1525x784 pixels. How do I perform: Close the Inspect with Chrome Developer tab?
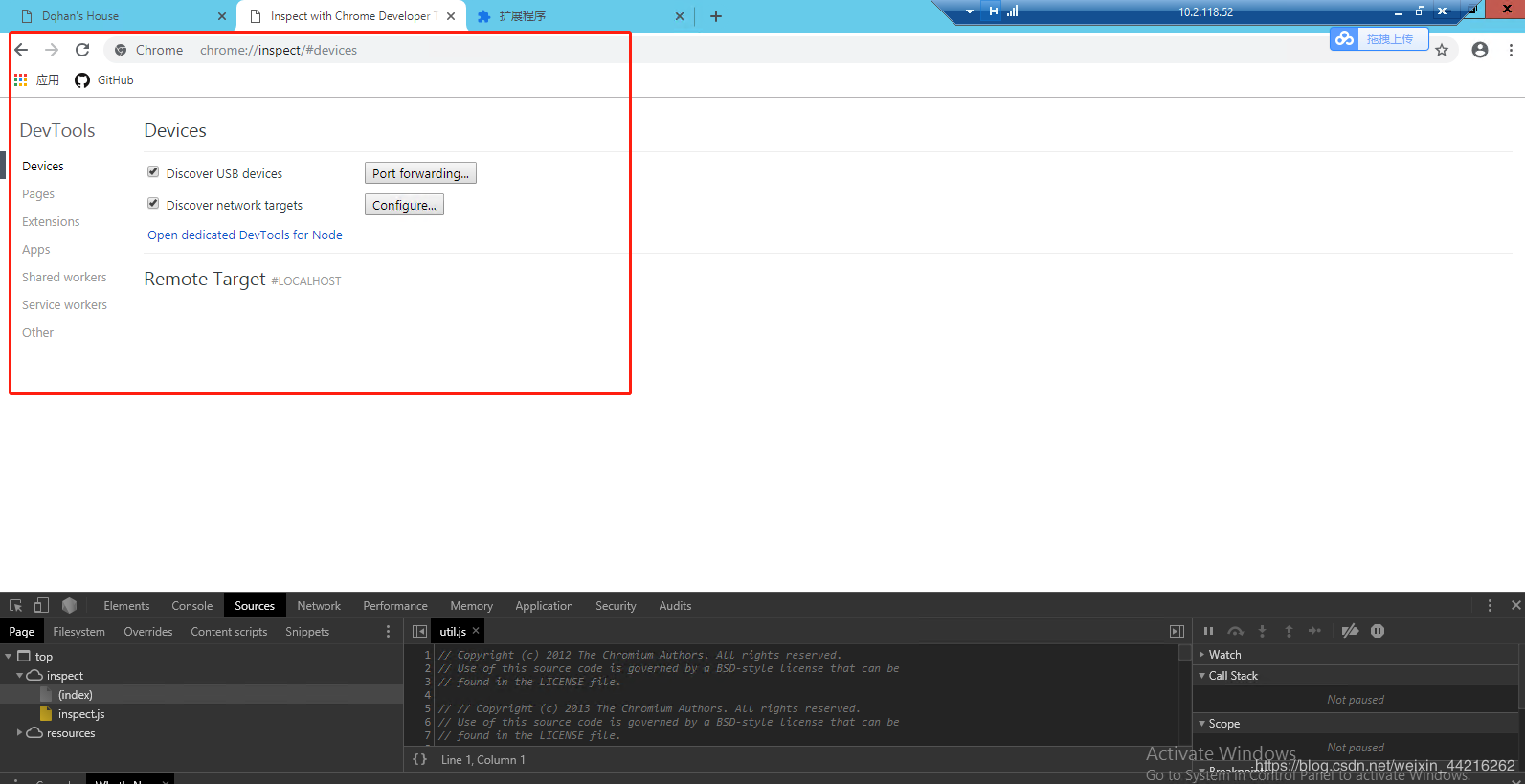coord(451,16)
